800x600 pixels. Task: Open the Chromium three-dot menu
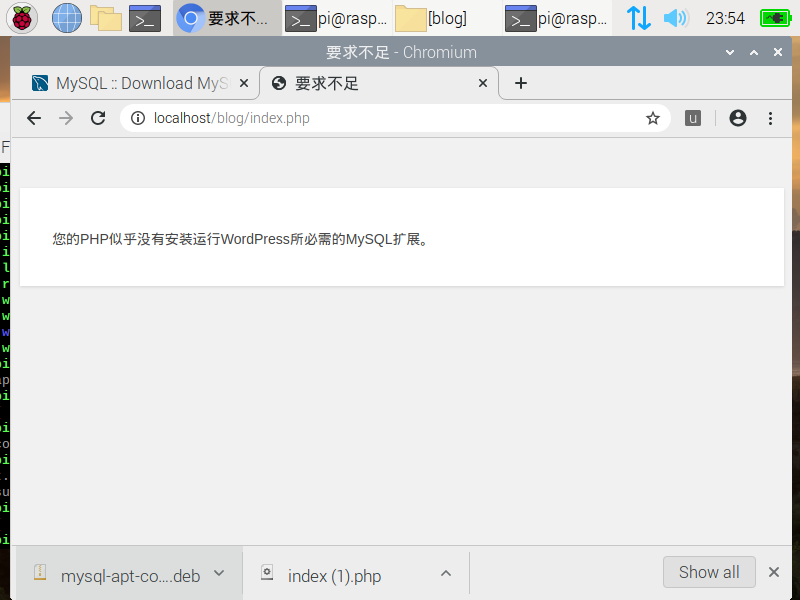click(x=770, y=118)
